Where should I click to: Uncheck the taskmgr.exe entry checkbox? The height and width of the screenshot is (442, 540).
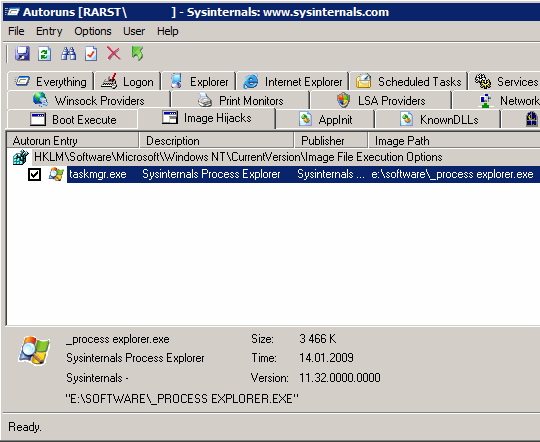point(34,175)
